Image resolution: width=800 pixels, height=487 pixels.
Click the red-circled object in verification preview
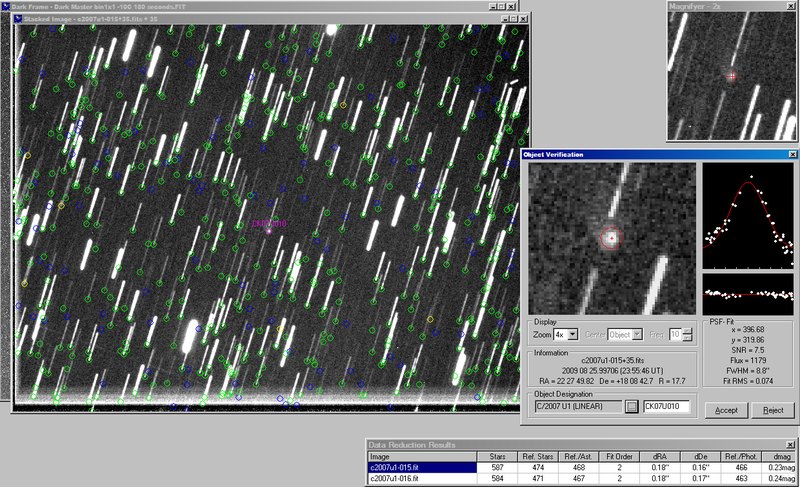pos(611,238)
